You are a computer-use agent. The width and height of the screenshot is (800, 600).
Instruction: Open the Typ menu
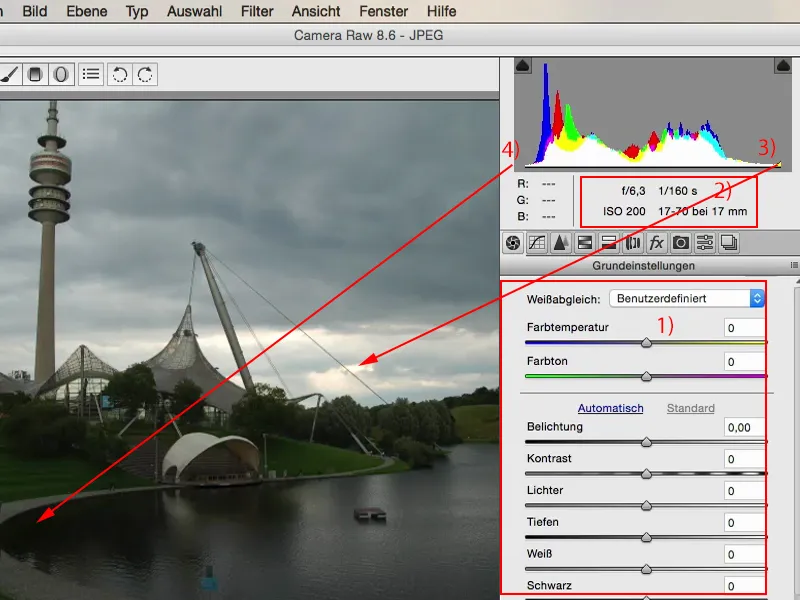pyautogui.click(x=137, y=11)
